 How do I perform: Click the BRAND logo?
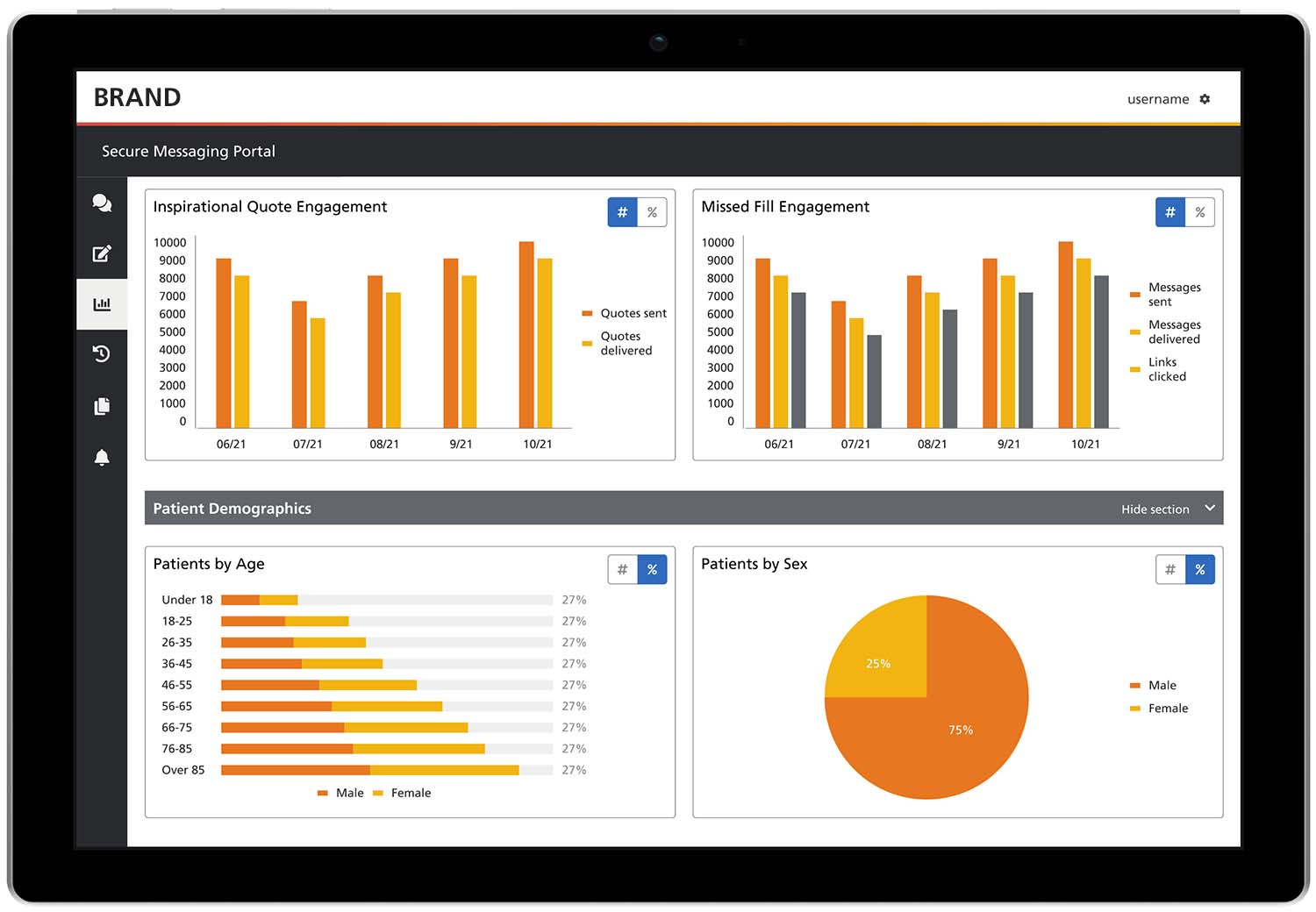click(x=137, y=97)
